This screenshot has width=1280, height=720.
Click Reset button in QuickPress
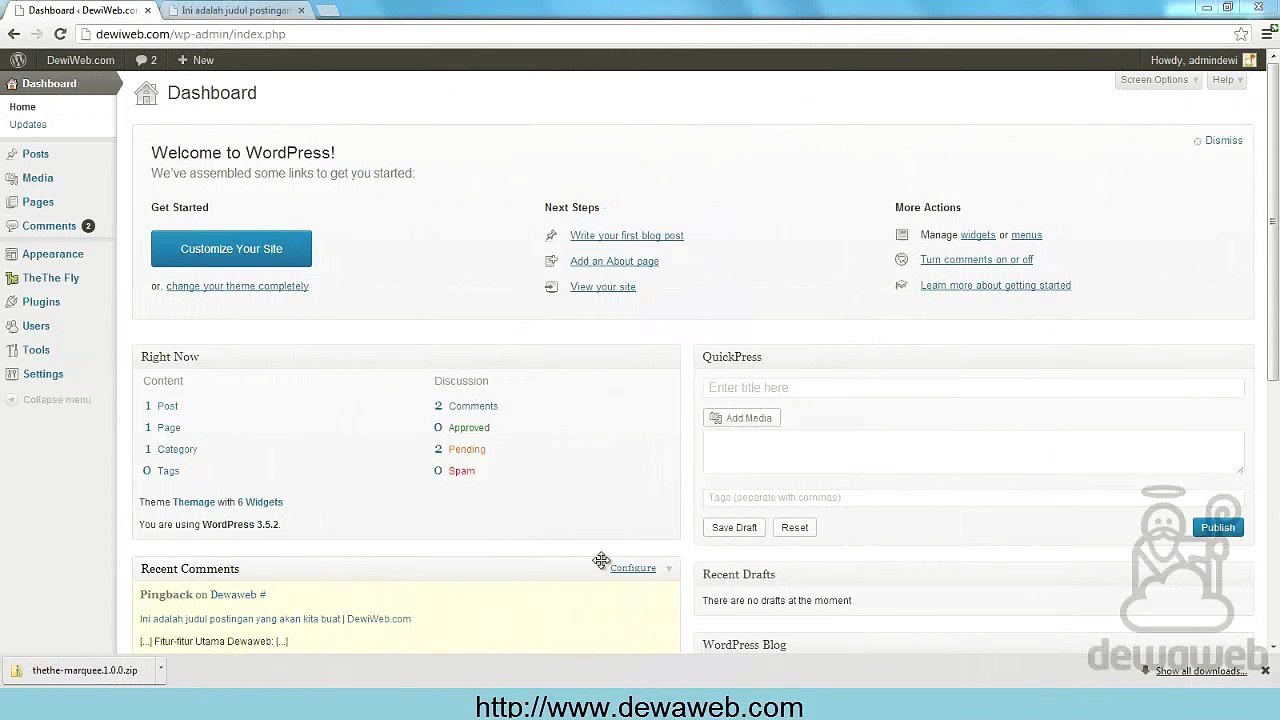[795, 527]
